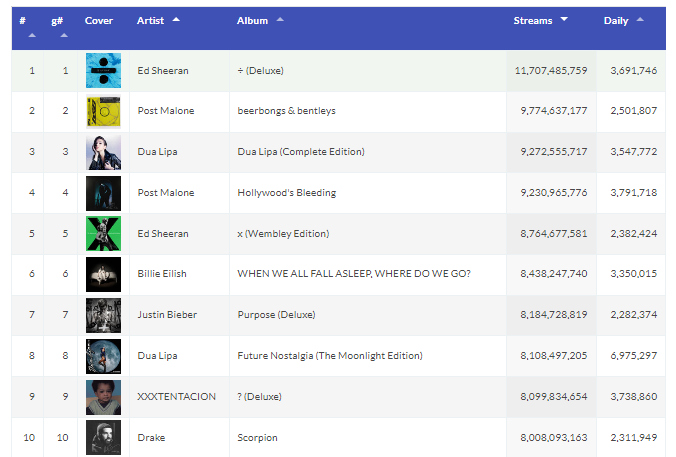Image resolution: width=676 pixels, height=457 pixels.
Task: Click the Artist column header label
Action: (x=150, y=21)
